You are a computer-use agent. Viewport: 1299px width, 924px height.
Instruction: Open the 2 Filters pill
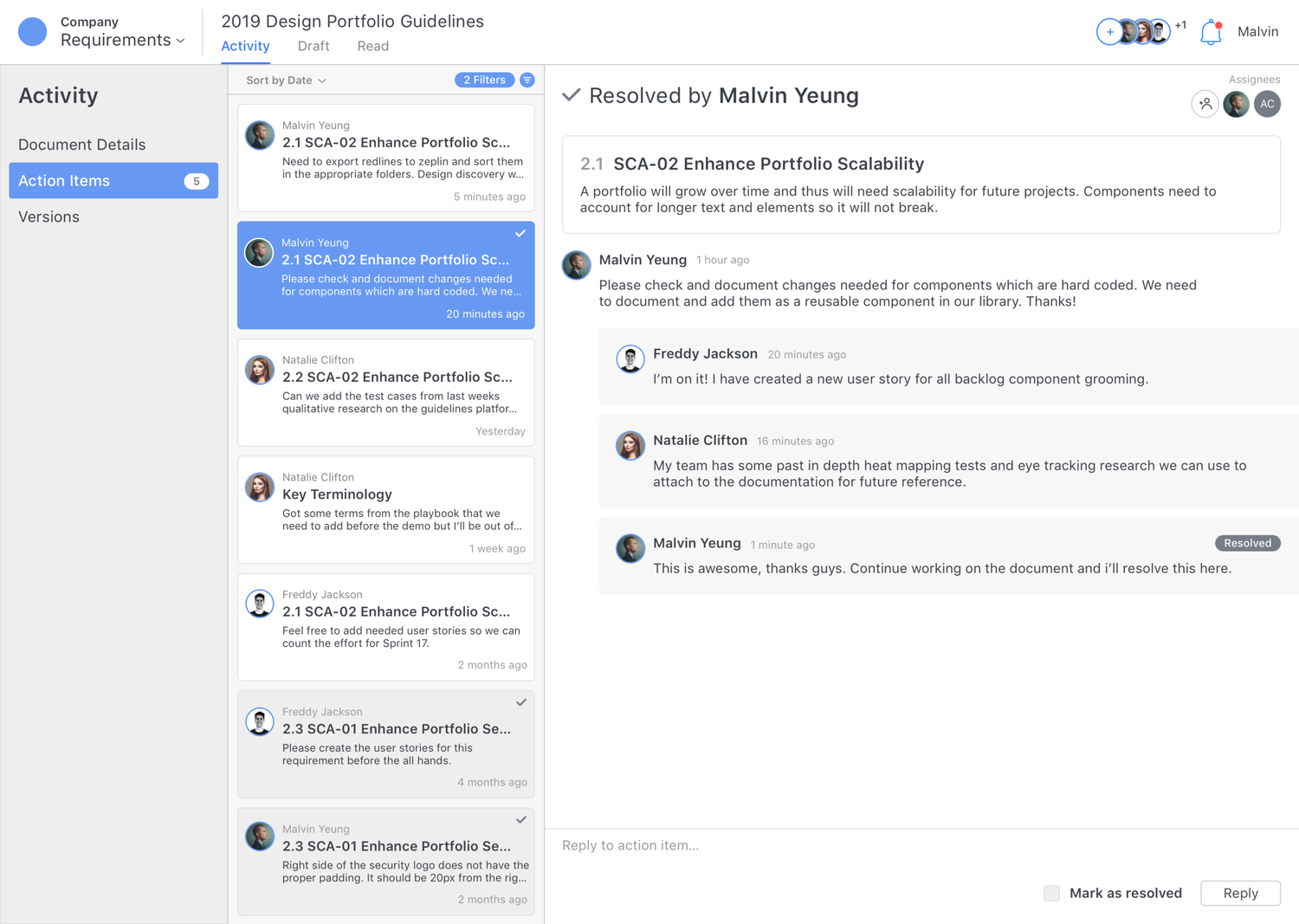pyautogui.click(x=484, y=80)
